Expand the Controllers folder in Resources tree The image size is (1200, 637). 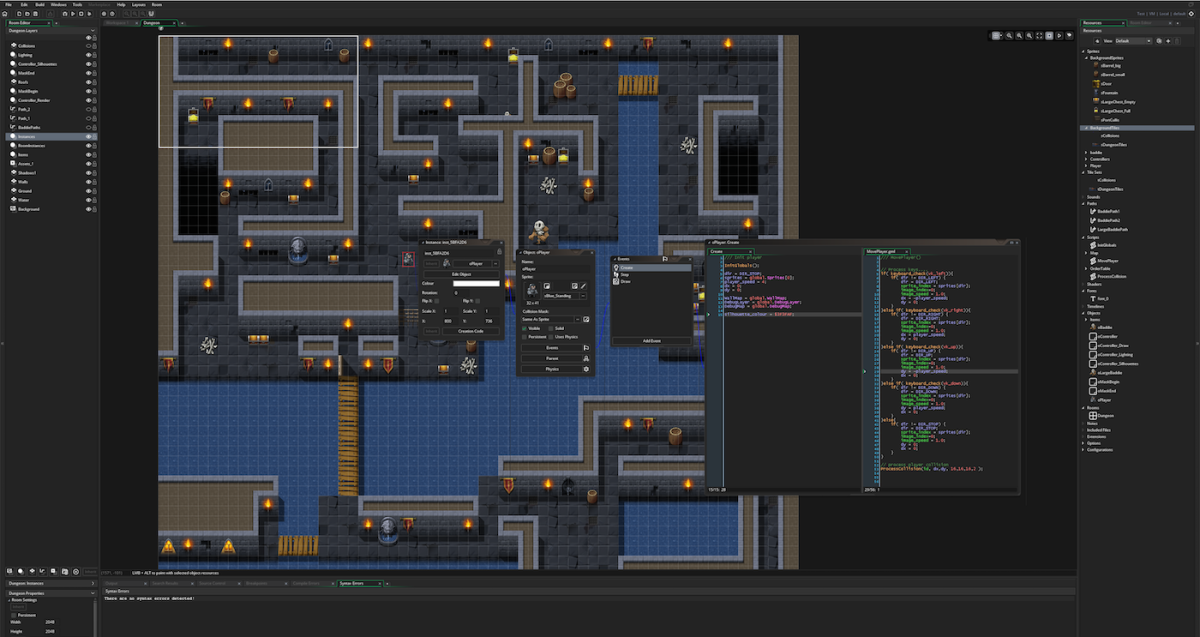click(1087, 158)
